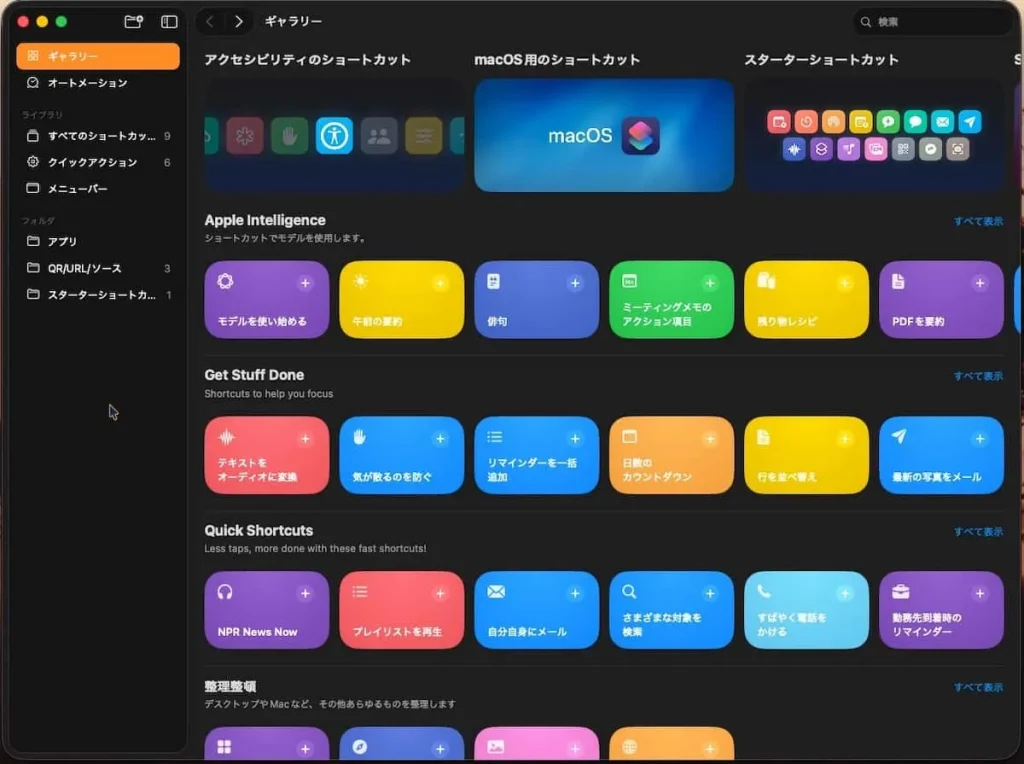Open the スターターショートカット banner
This screenshot has height=764, width=1024.
point(874,136)
